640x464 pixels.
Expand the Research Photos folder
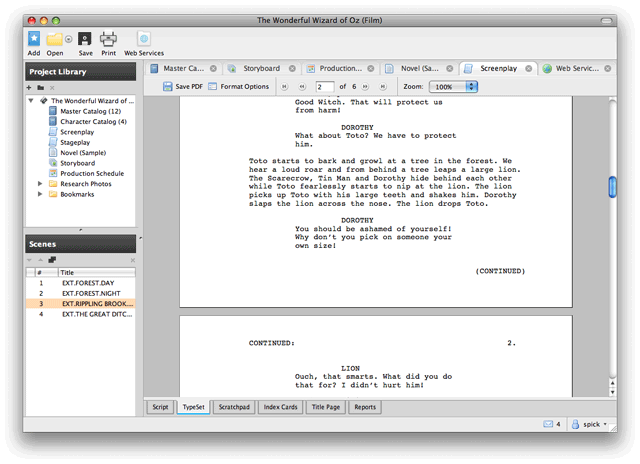click(x=40, y=184)
